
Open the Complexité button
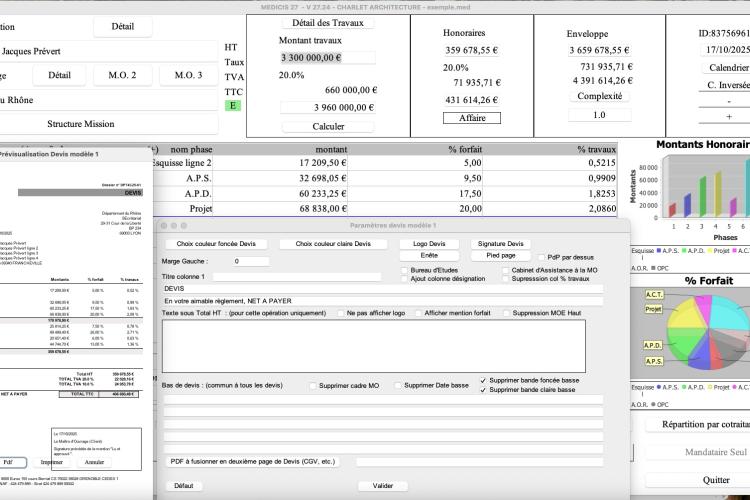599,96
